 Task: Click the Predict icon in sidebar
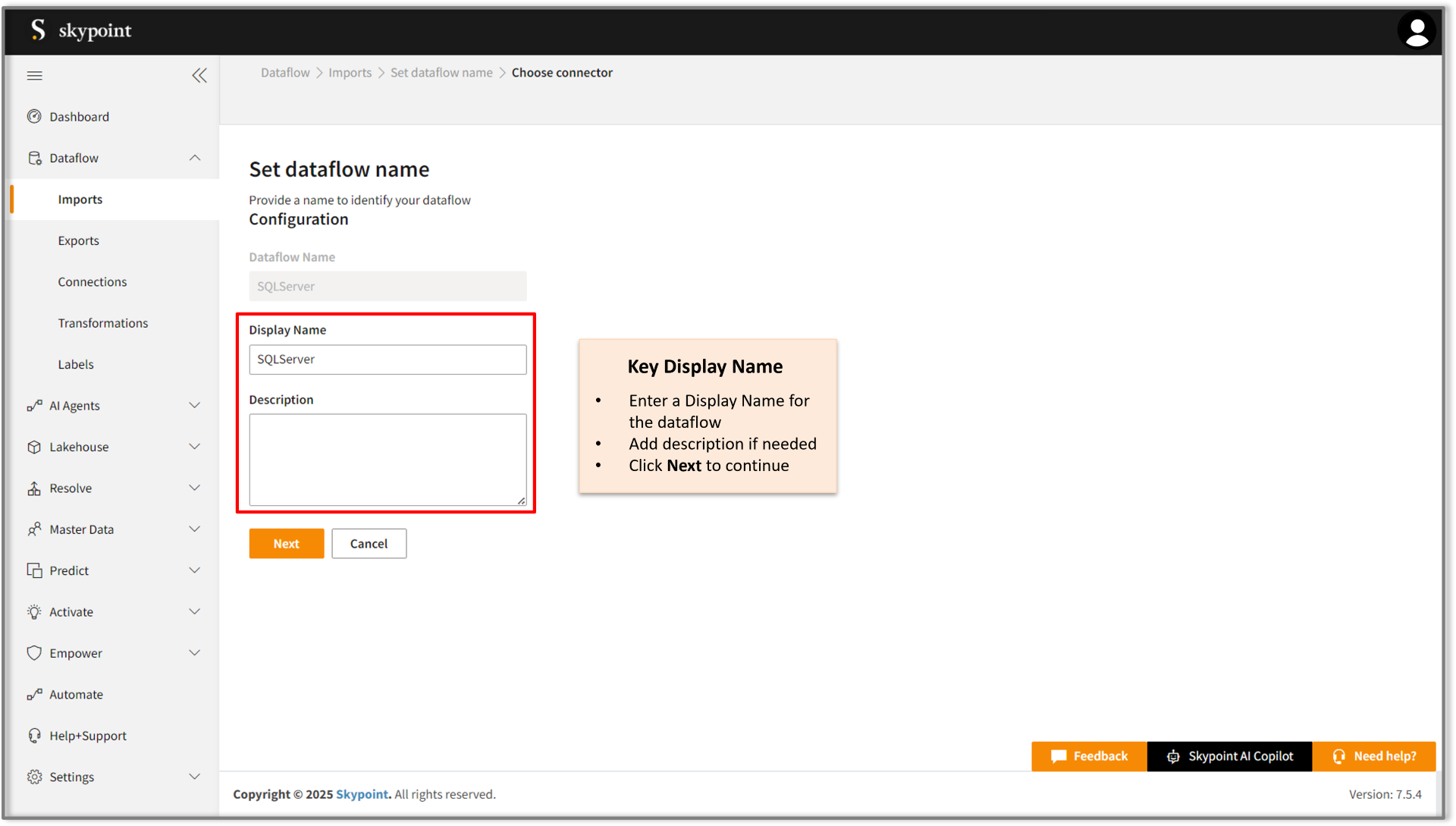tap(33, 570)
